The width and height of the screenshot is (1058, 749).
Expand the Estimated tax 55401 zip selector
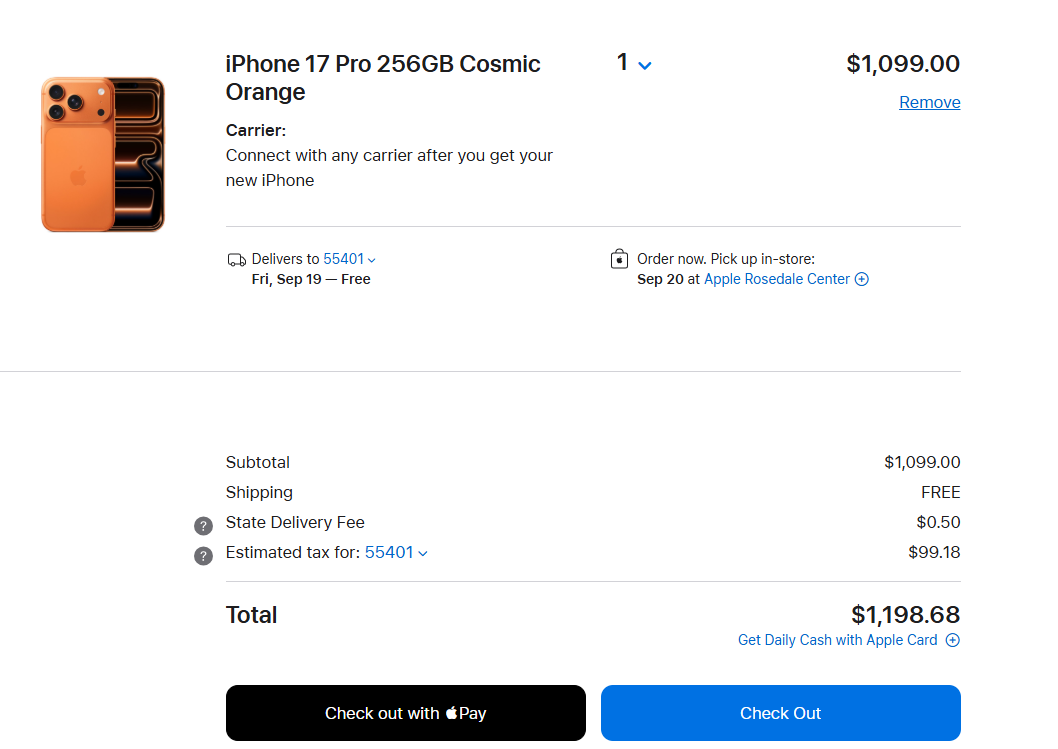396,552
